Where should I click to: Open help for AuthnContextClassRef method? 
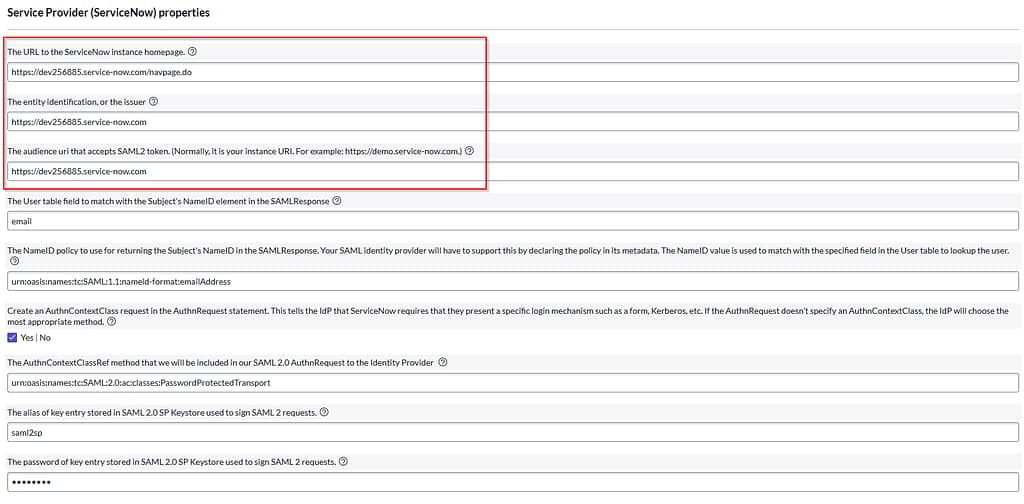(x=443, y=362)
